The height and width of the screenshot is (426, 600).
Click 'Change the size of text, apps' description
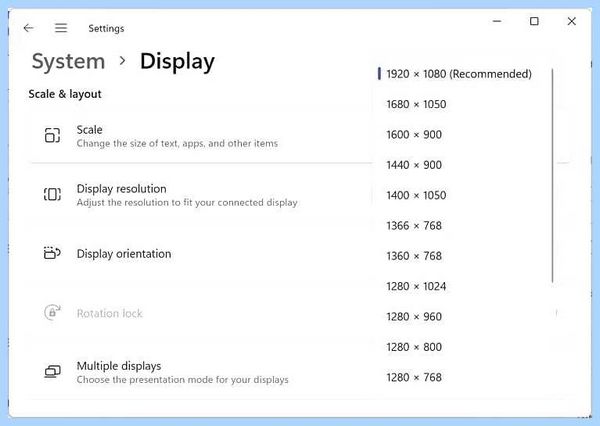point(177,144)
